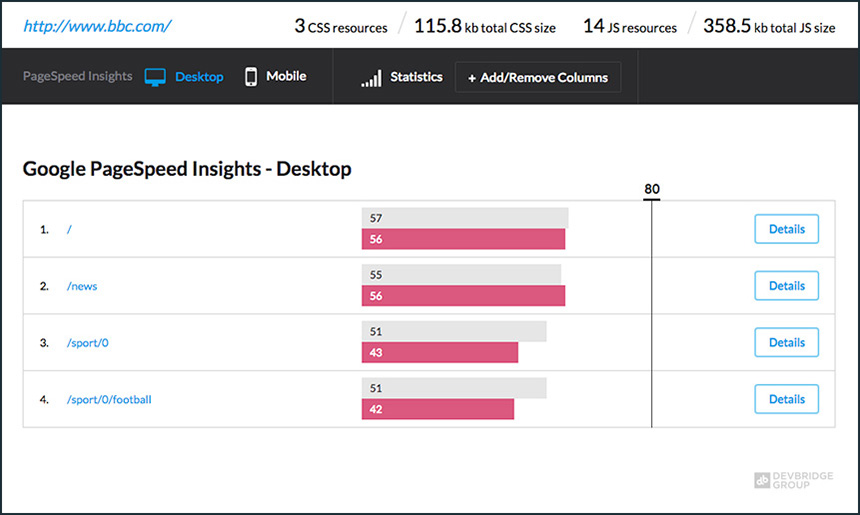Click the 80 threshold marker label
This screenshot has width=860, height=515.
click(x=652, y=189)
